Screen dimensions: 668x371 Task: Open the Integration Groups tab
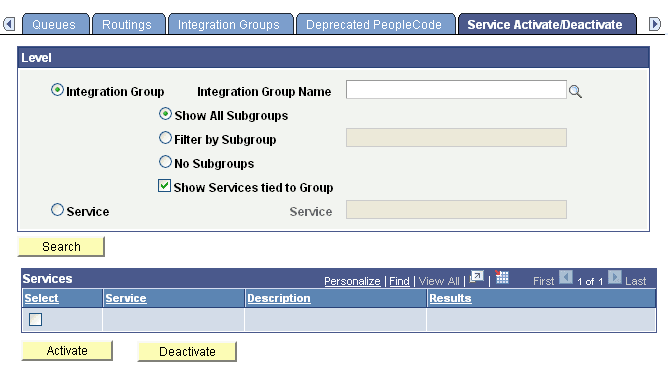(230, 24)
